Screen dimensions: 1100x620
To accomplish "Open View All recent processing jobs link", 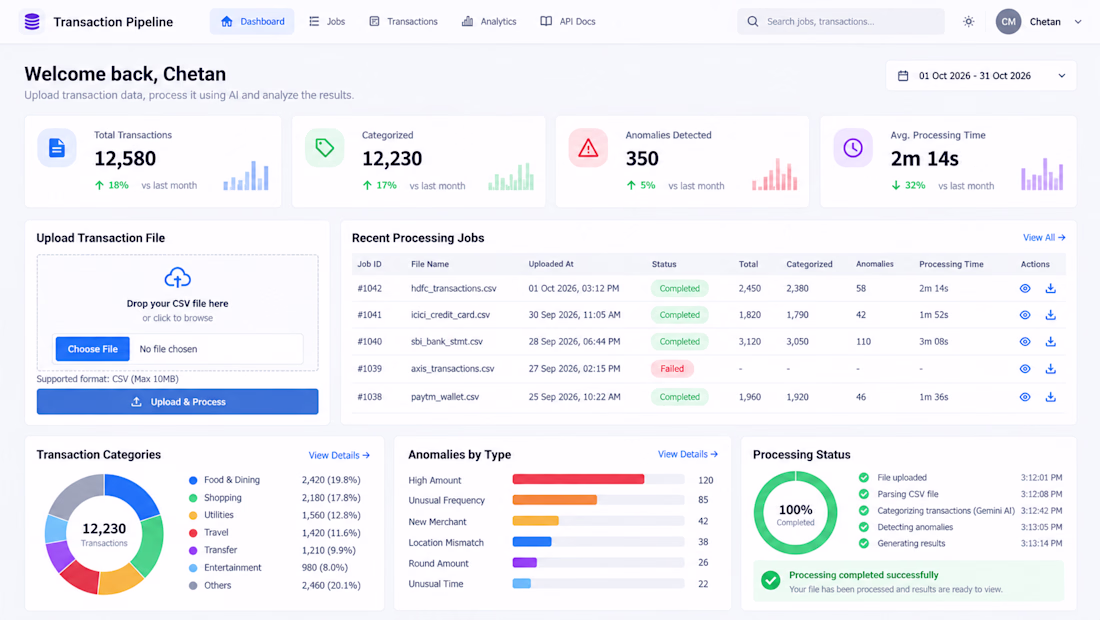I will click(1044, 238).
